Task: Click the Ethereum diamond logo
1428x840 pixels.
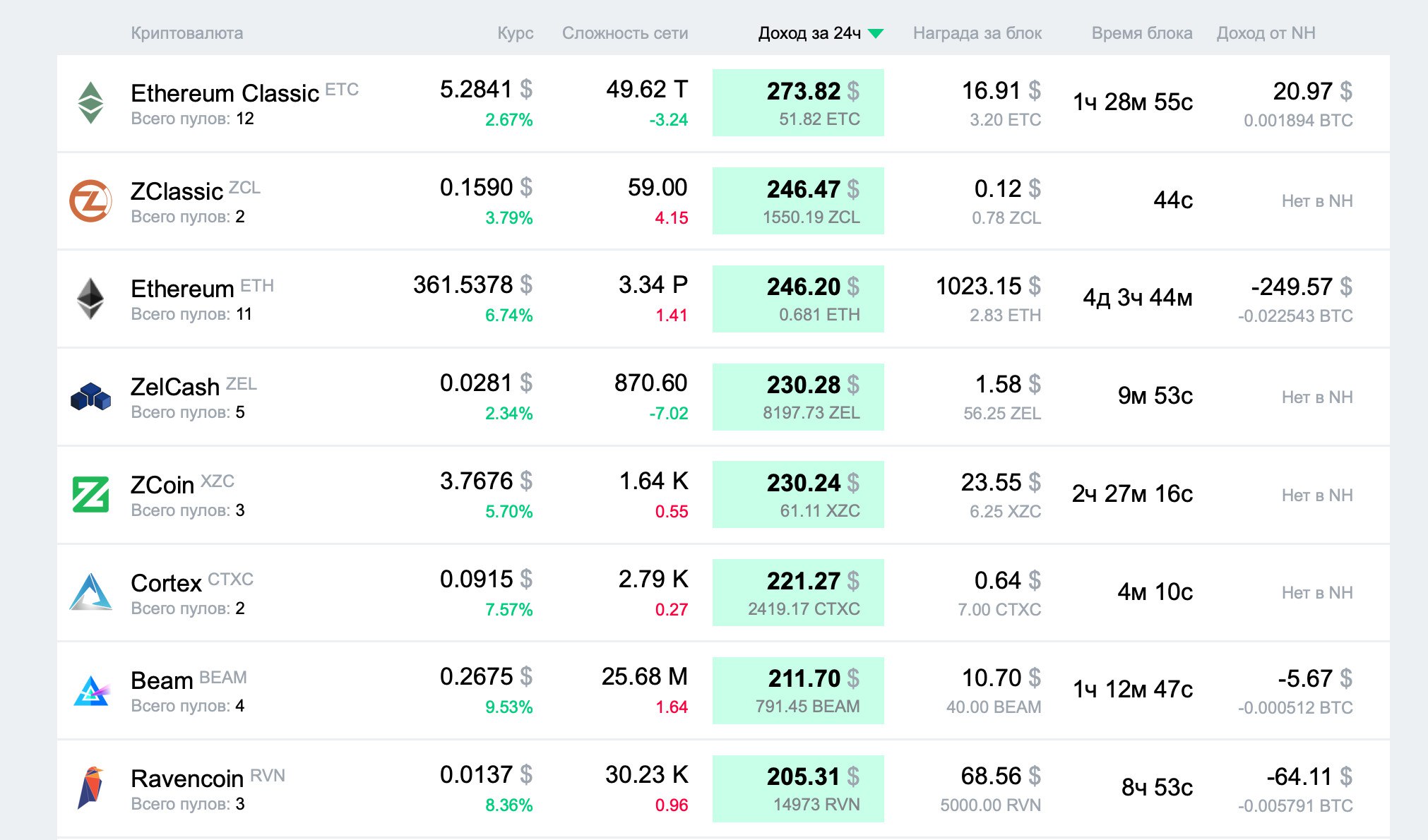Action: coord(90,299)
